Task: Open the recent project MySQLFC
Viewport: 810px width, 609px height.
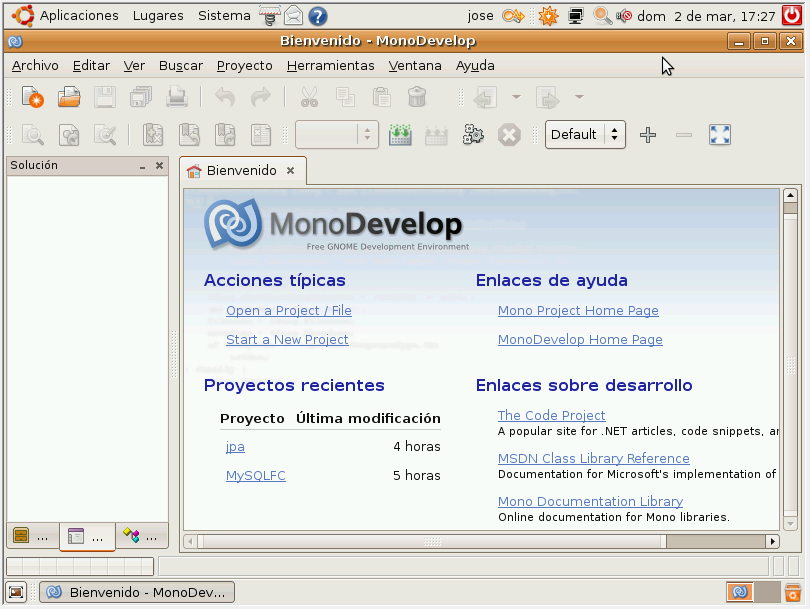Action: click(x=256, y=475)
